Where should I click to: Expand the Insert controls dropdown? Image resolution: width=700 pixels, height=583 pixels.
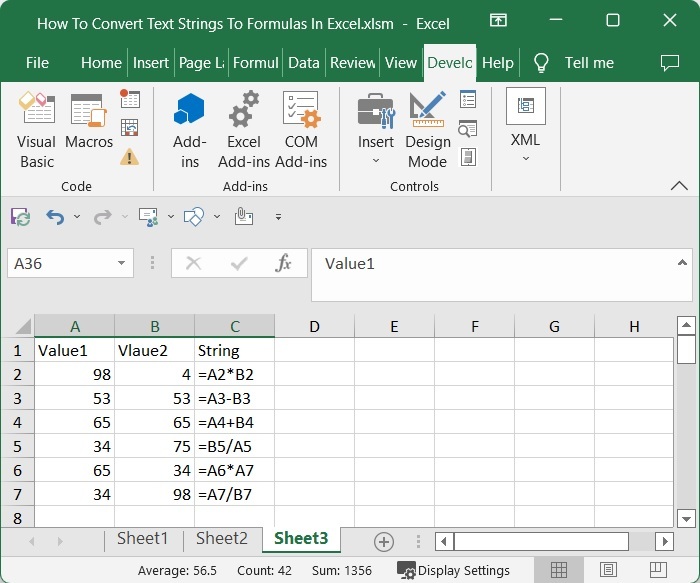pos(376,161)
